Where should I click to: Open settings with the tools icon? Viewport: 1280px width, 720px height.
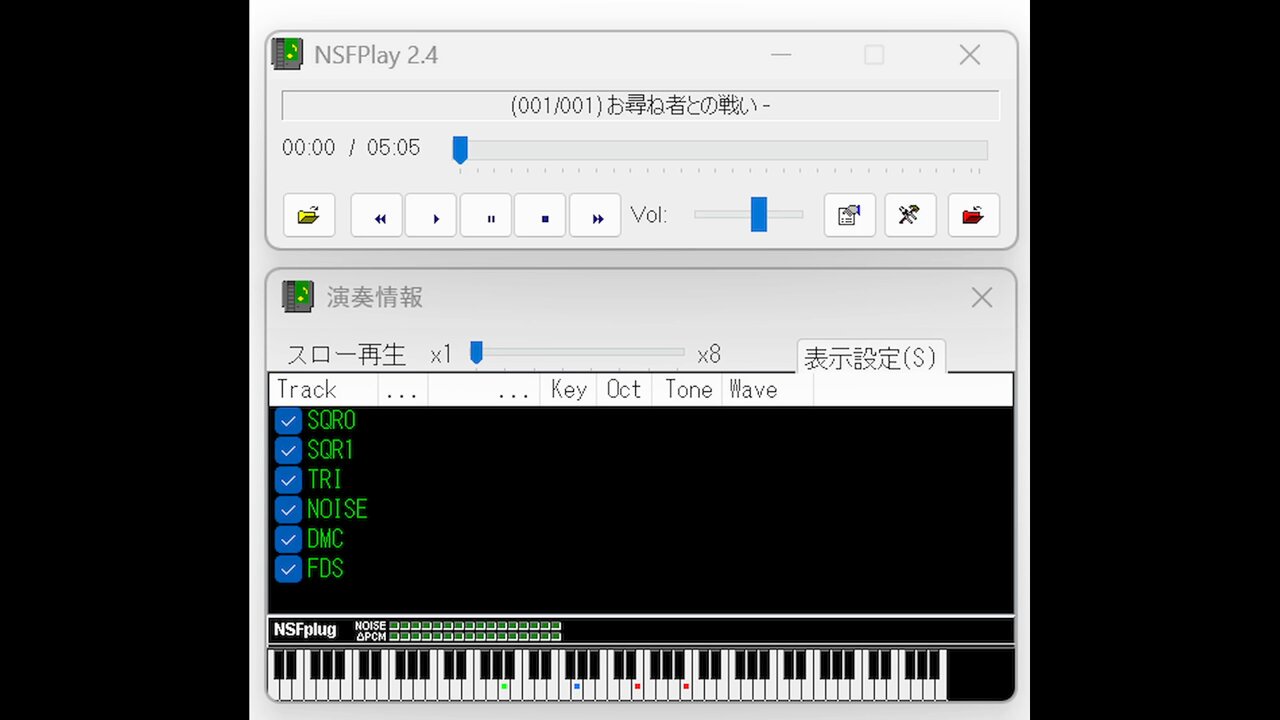pos(910,215)
